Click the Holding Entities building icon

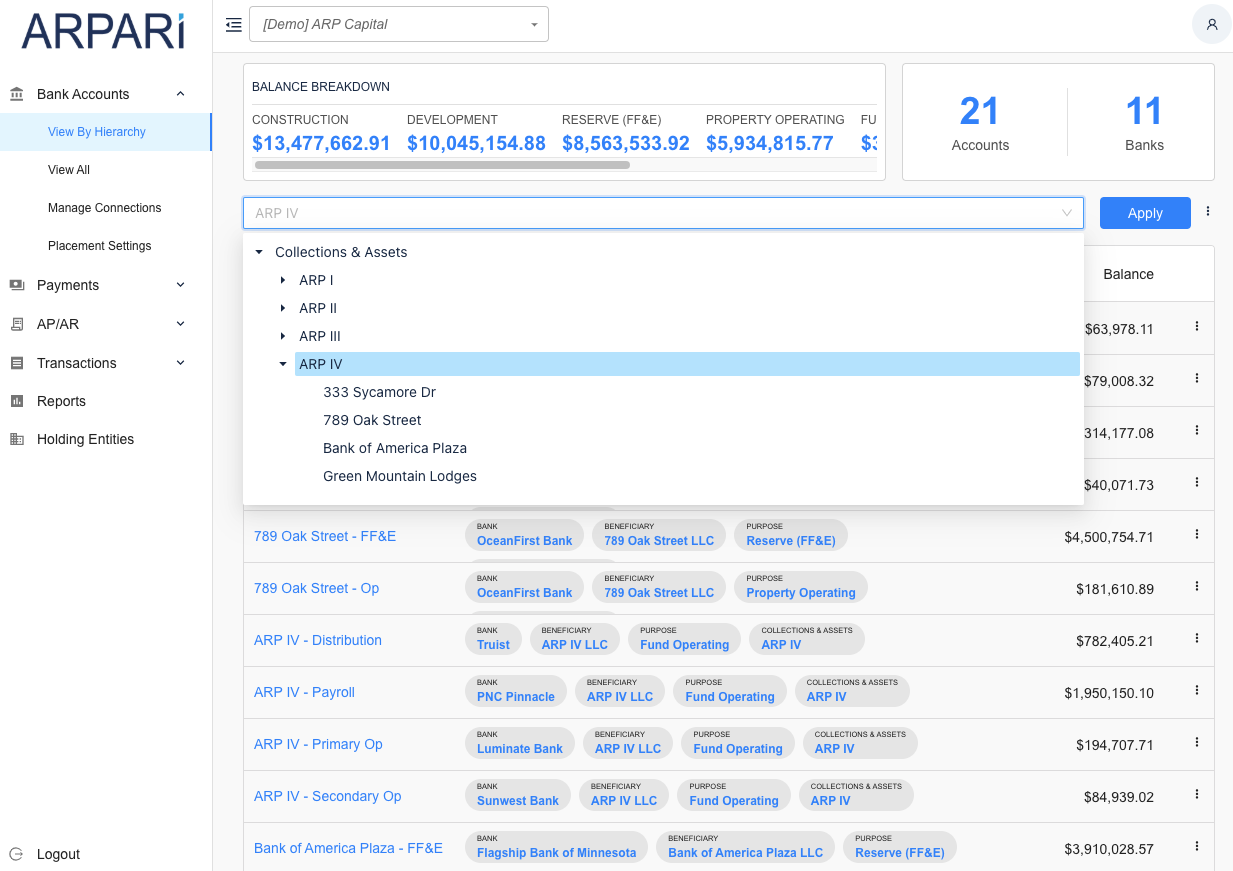tap(17, 439)
